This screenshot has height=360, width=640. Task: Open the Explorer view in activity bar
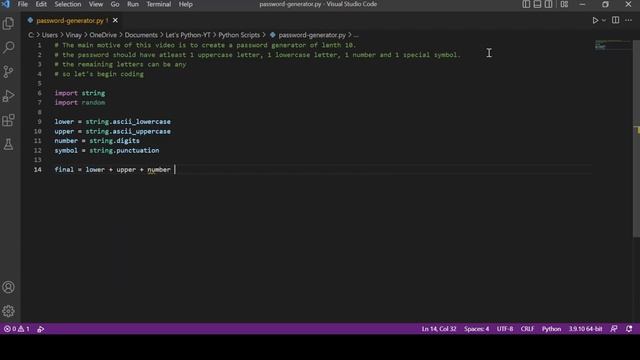tap(9, 23)
